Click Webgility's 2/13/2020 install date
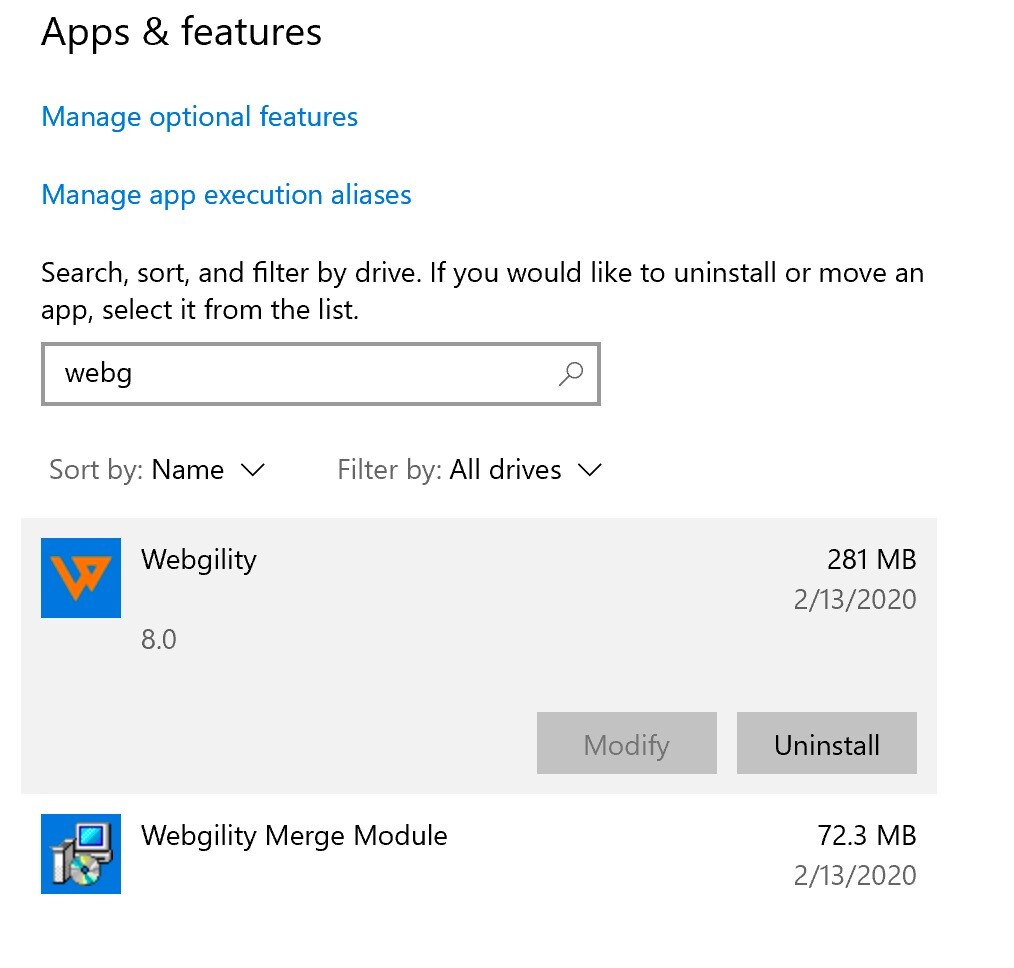Screen dimensions: 1014x968 pyautogui.click(x=855, y=599)
